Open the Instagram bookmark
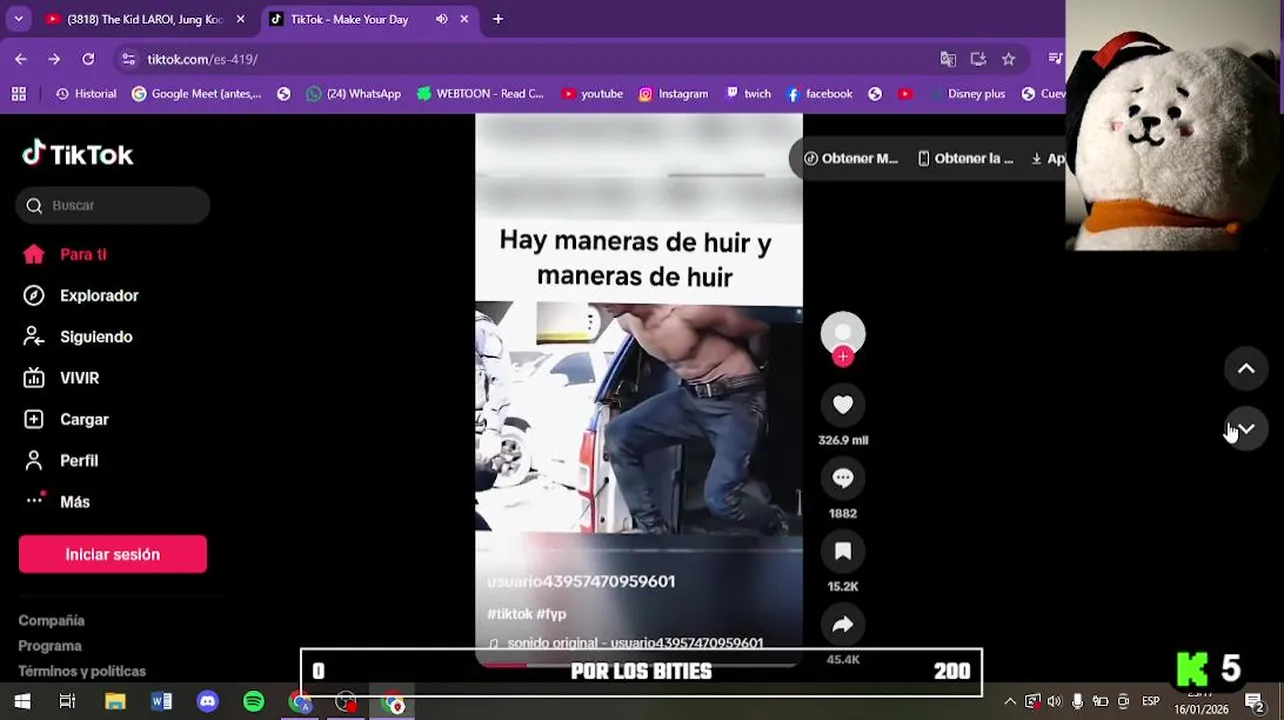 [x=673, y=93]
